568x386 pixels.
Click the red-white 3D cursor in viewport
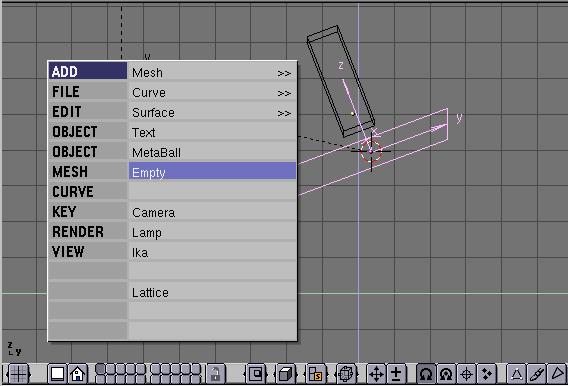click(371, 151)
